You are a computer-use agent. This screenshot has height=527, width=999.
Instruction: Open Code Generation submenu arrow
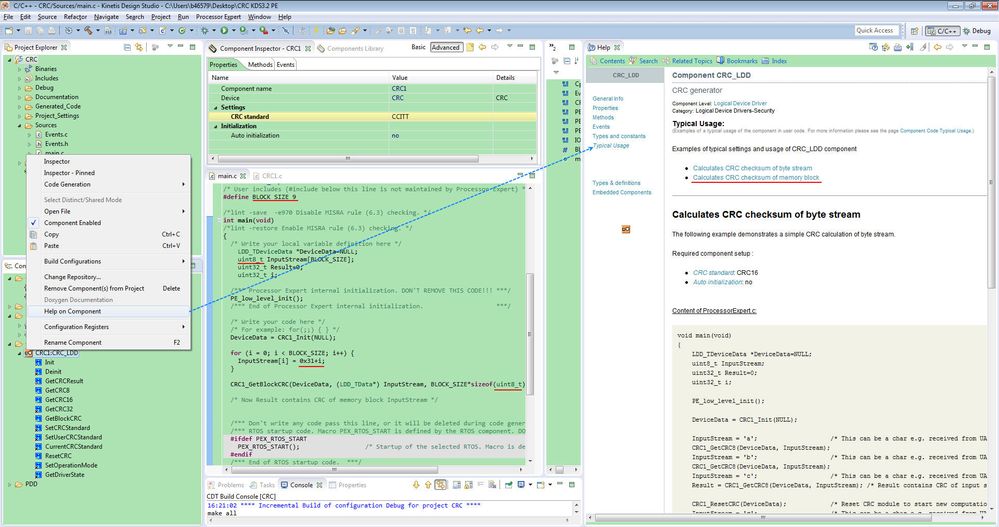click(x=183, y=184)
